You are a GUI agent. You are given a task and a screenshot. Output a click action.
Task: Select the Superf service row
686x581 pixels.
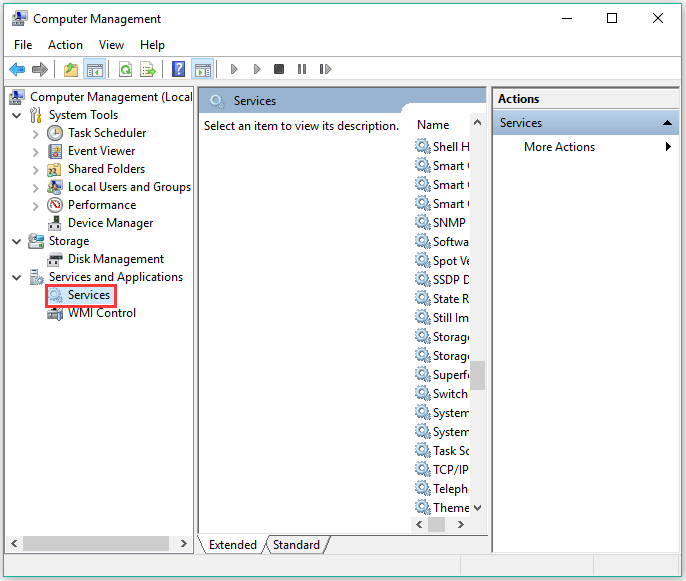(442, 375)
